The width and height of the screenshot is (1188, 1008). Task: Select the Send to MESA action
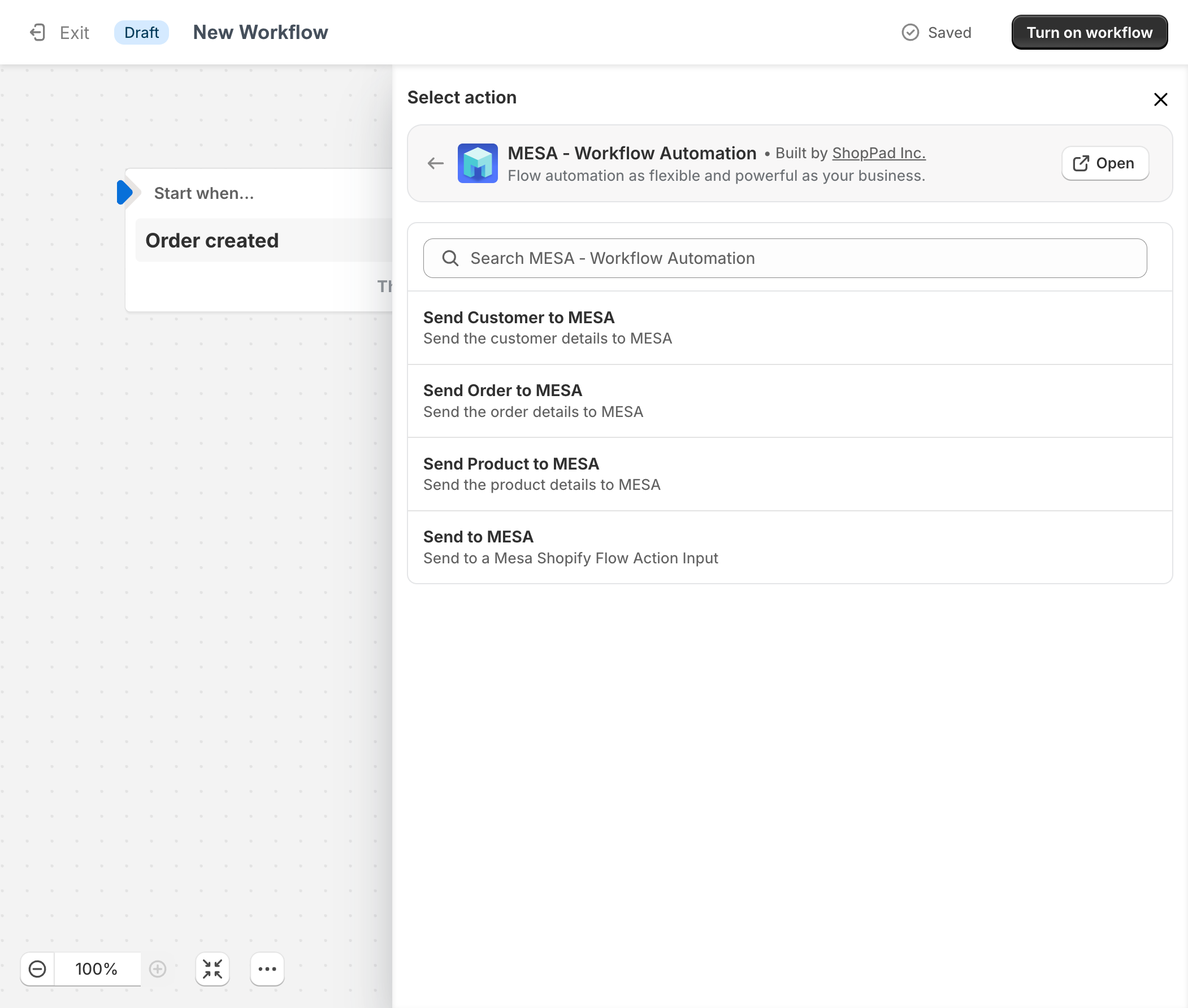(x=790, y=548)
